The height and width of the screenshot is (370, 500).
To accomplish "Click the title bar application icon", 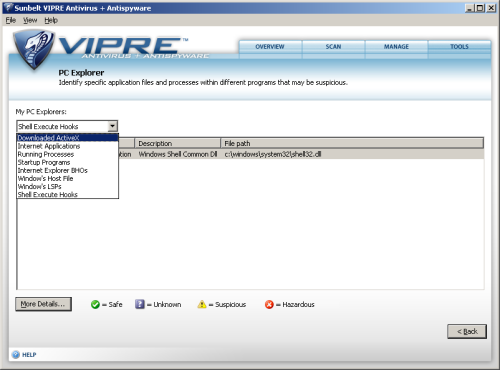I will pyautogui.click(x=8, y=8).
